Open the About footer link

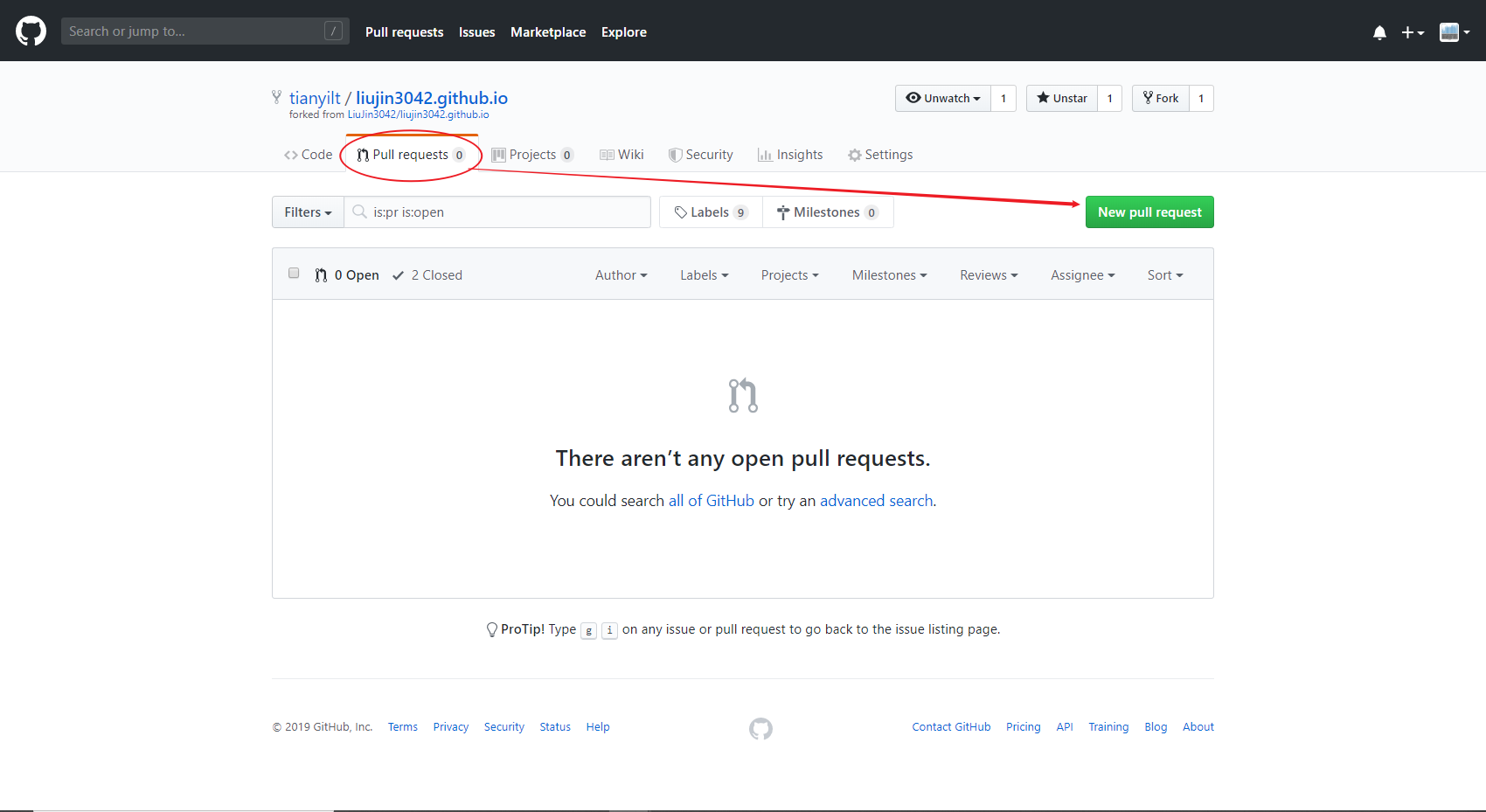[1198, 727]
